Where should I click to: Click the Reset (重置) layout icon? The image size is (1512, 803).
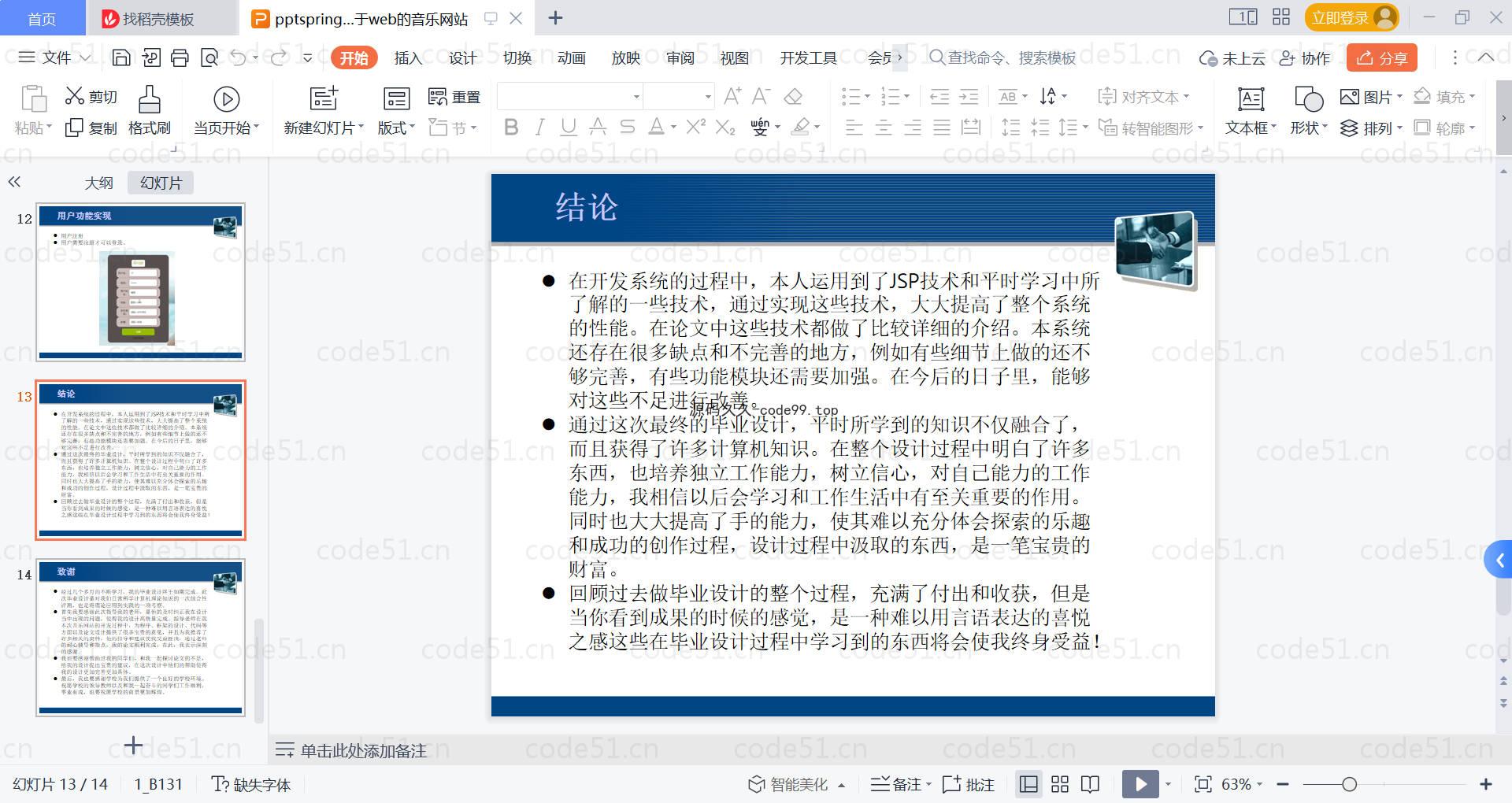437,96
